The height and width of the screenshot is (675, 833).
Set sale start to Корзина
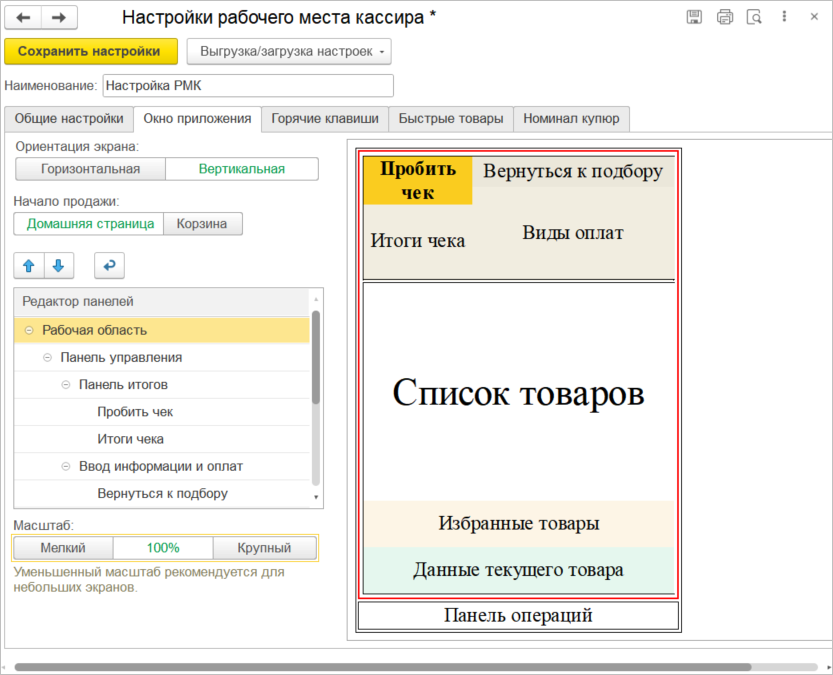pos(202,224)
